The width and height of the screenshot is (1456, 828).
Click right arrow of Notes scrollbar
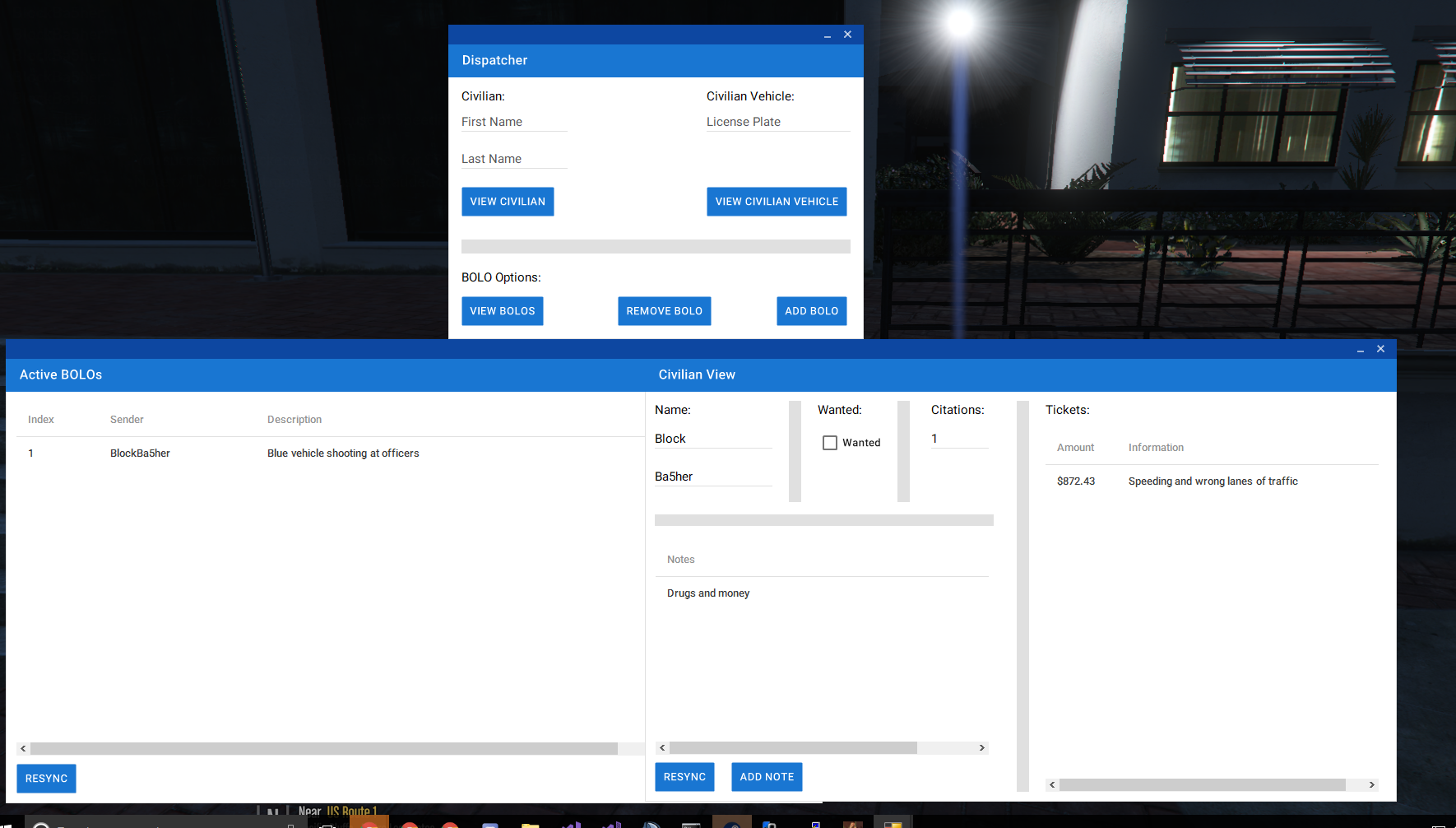[x=981, y=747]
